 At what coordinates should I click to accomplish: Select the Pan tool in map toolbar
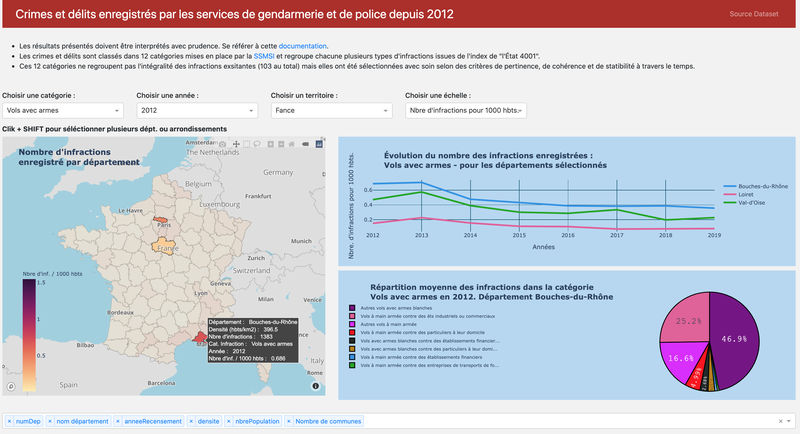[236, 144]
